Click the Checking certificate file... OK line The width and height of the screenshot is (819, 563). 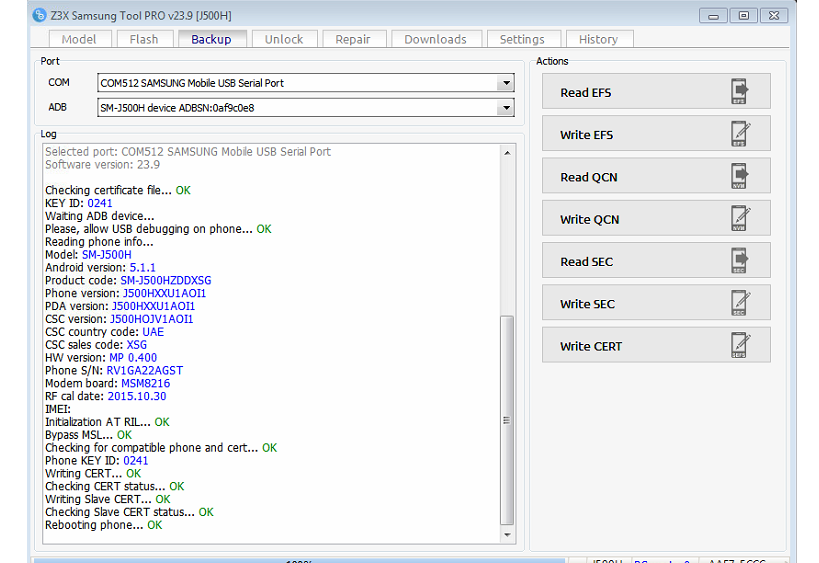tap(118, 190)
